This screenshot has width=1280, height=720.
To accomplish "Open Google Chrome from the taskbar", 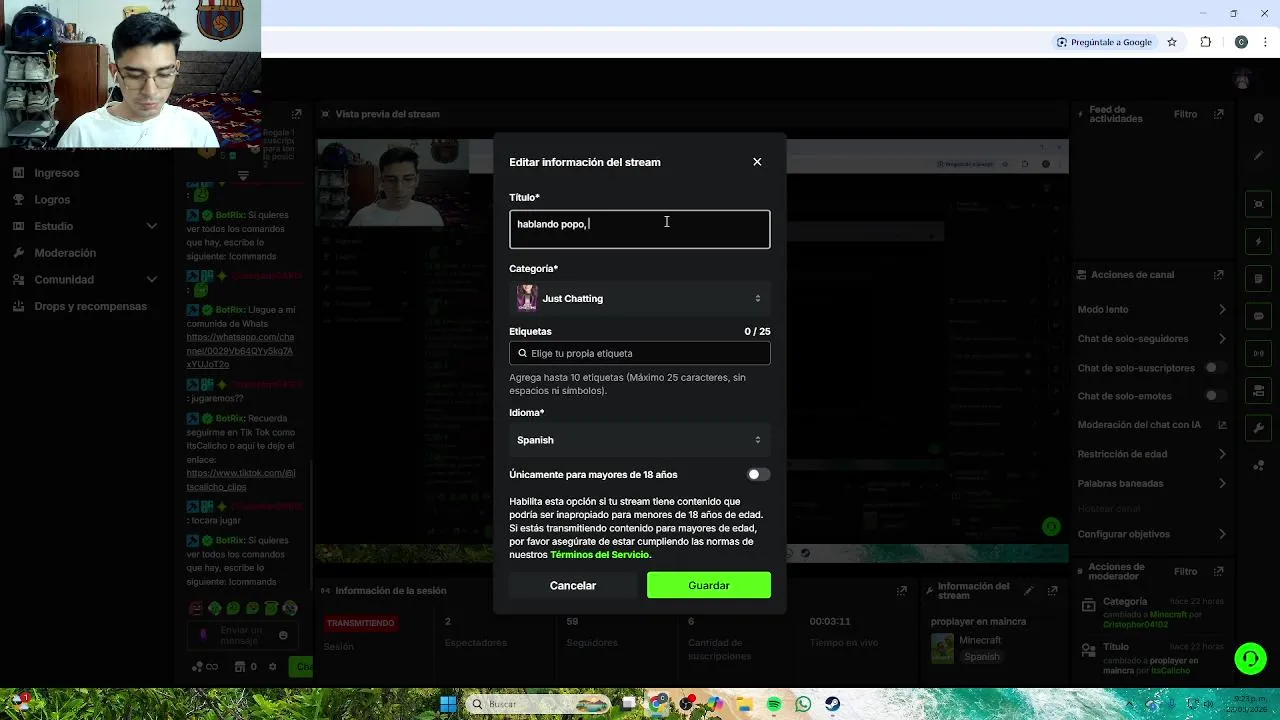I will 657,704.
